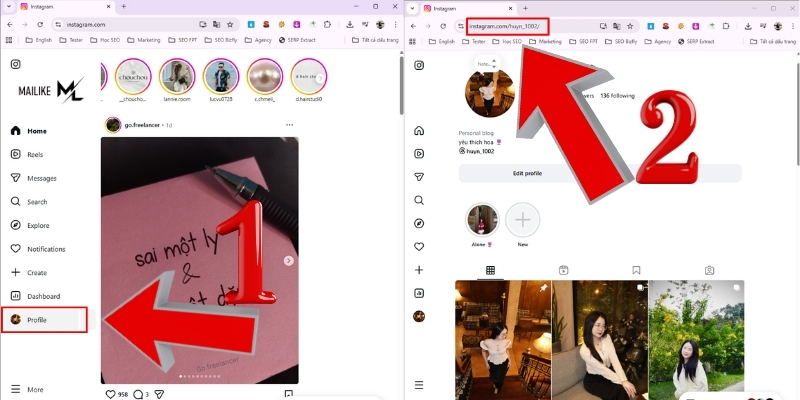Open the Marketing bookmarks folder in the feed window

point(143,40)
